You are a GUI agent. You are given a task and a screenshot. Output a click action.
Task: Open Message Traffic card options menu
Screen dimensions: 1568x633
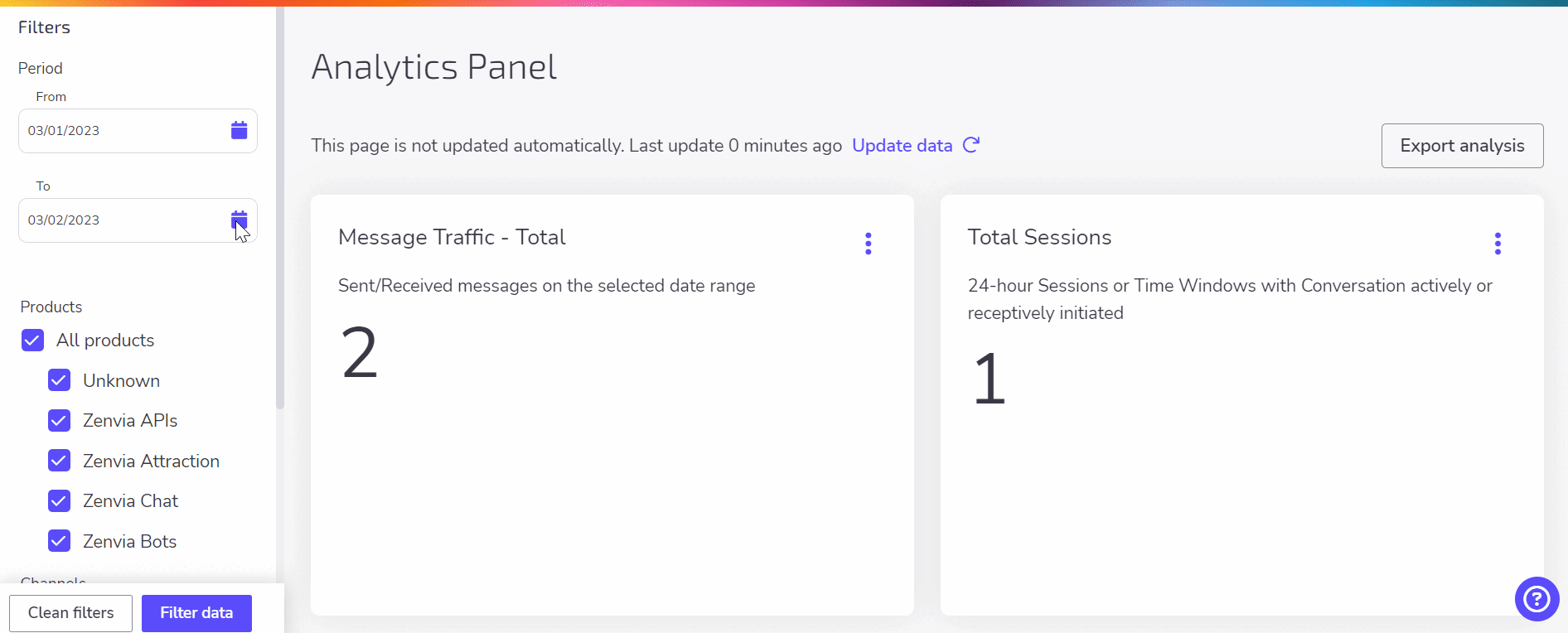pos(868,244)
